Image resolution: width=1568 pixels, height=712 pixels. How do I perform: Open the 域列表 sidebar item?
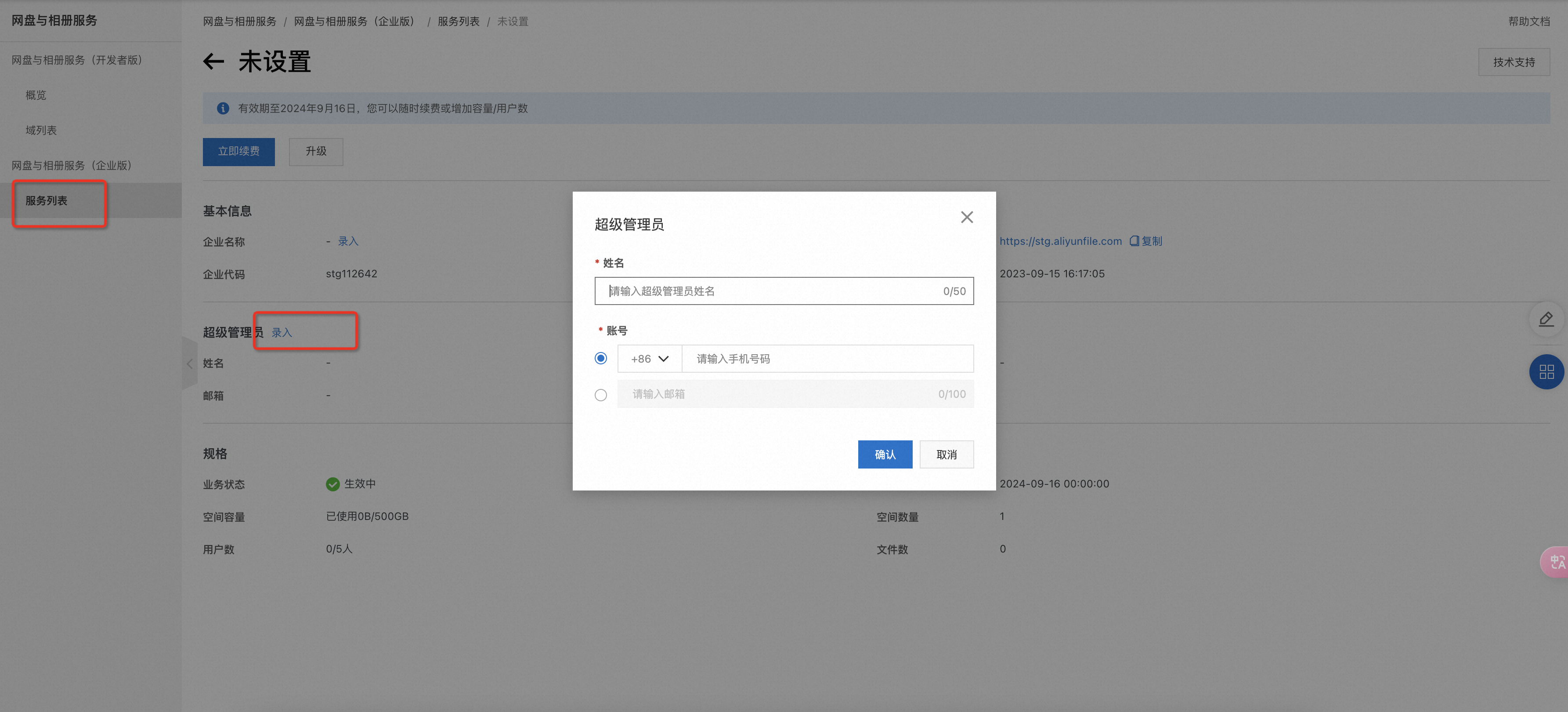[41, 131]
